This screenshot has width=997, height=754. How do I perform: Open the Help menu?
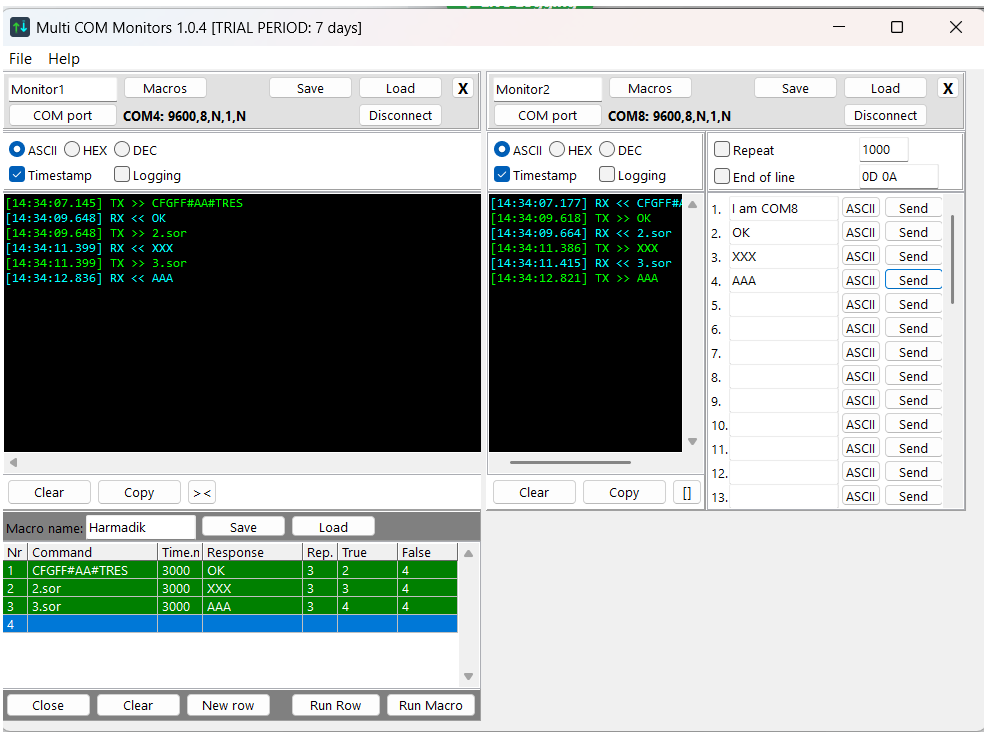[x=64, y=59]
